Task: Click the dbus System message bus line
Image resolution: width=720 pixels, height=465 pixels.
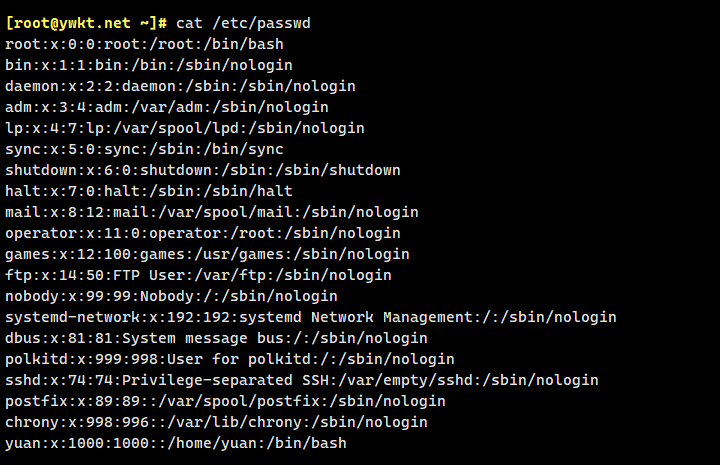Action: coord(216,338)
